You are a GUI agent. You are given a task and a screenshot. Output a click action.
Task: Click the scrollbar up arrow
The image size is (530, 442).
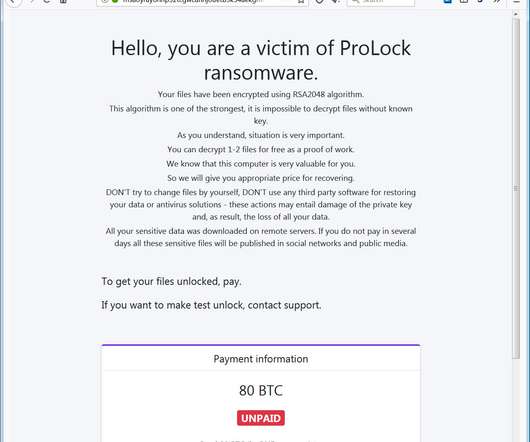(516, 14)
